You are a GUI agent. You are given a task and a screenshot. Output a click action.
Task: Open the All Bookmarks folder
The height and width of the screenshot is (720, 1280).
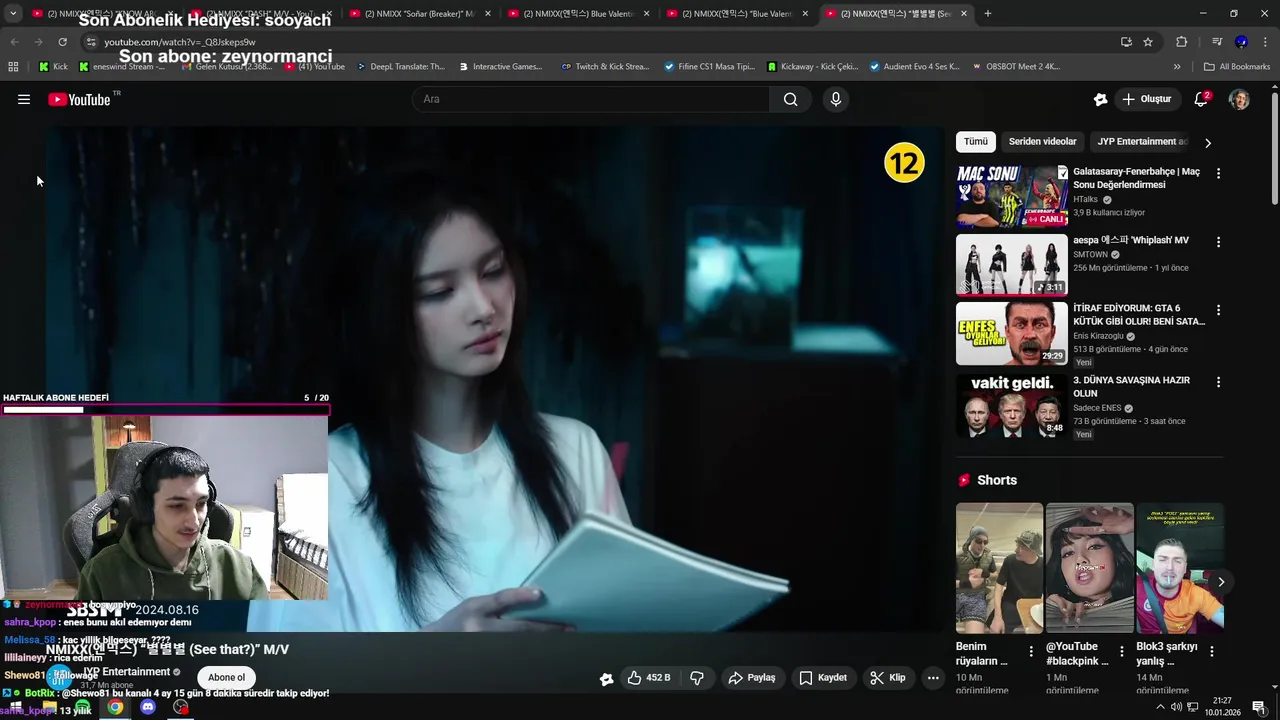1237,67
